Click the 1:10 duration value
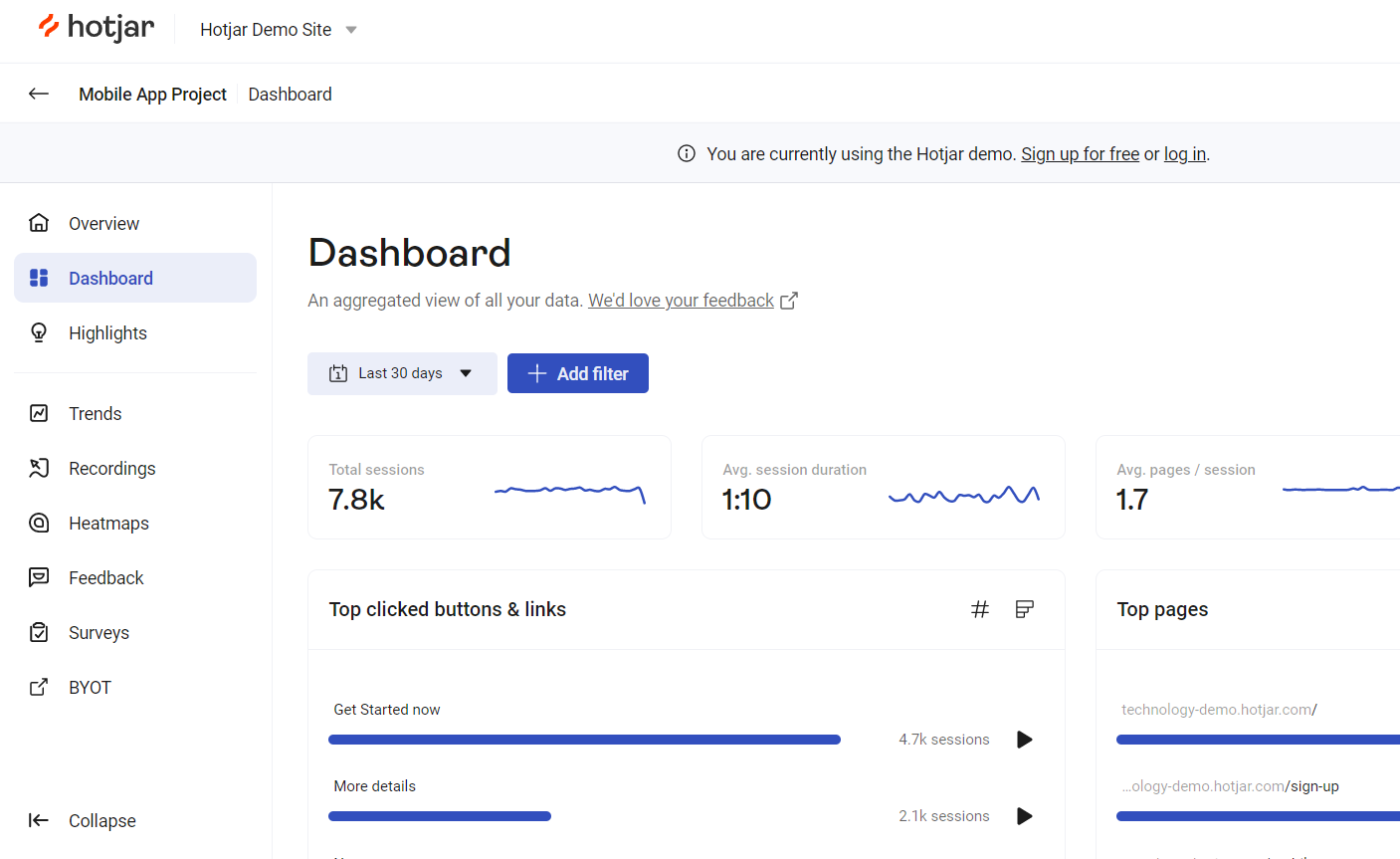Screen dimensions: 1400x859 click(x=747, y=500)
